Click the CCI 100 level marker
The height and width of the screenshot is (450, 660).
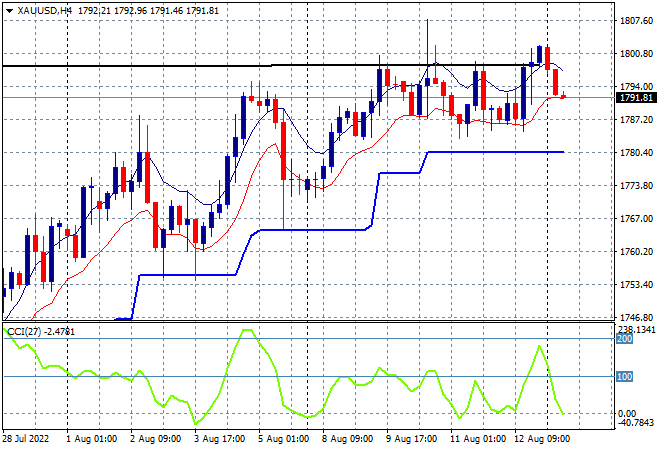pos(624,376)
